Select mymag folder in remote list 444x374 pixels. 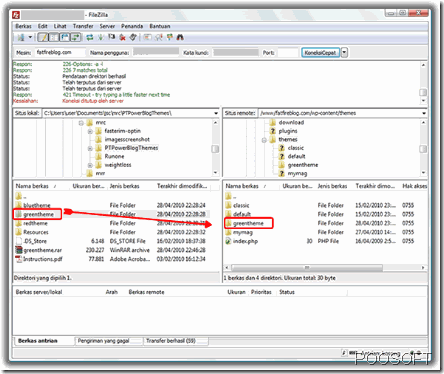coord(243,232)
